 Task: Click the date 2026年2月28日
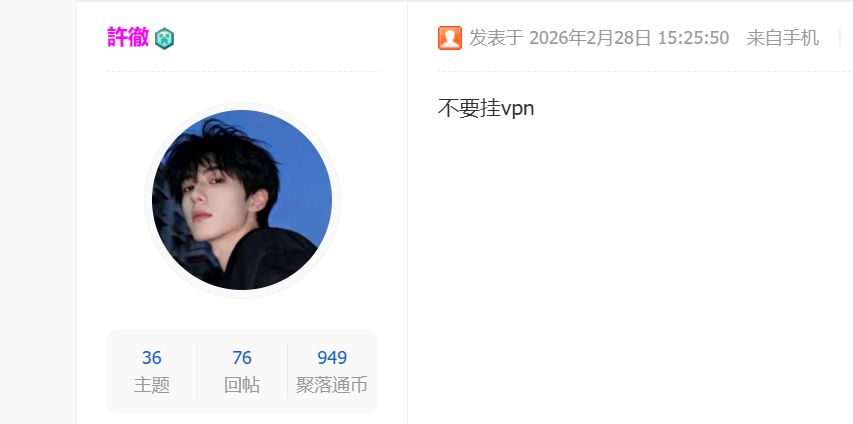(x=590, y=38)
